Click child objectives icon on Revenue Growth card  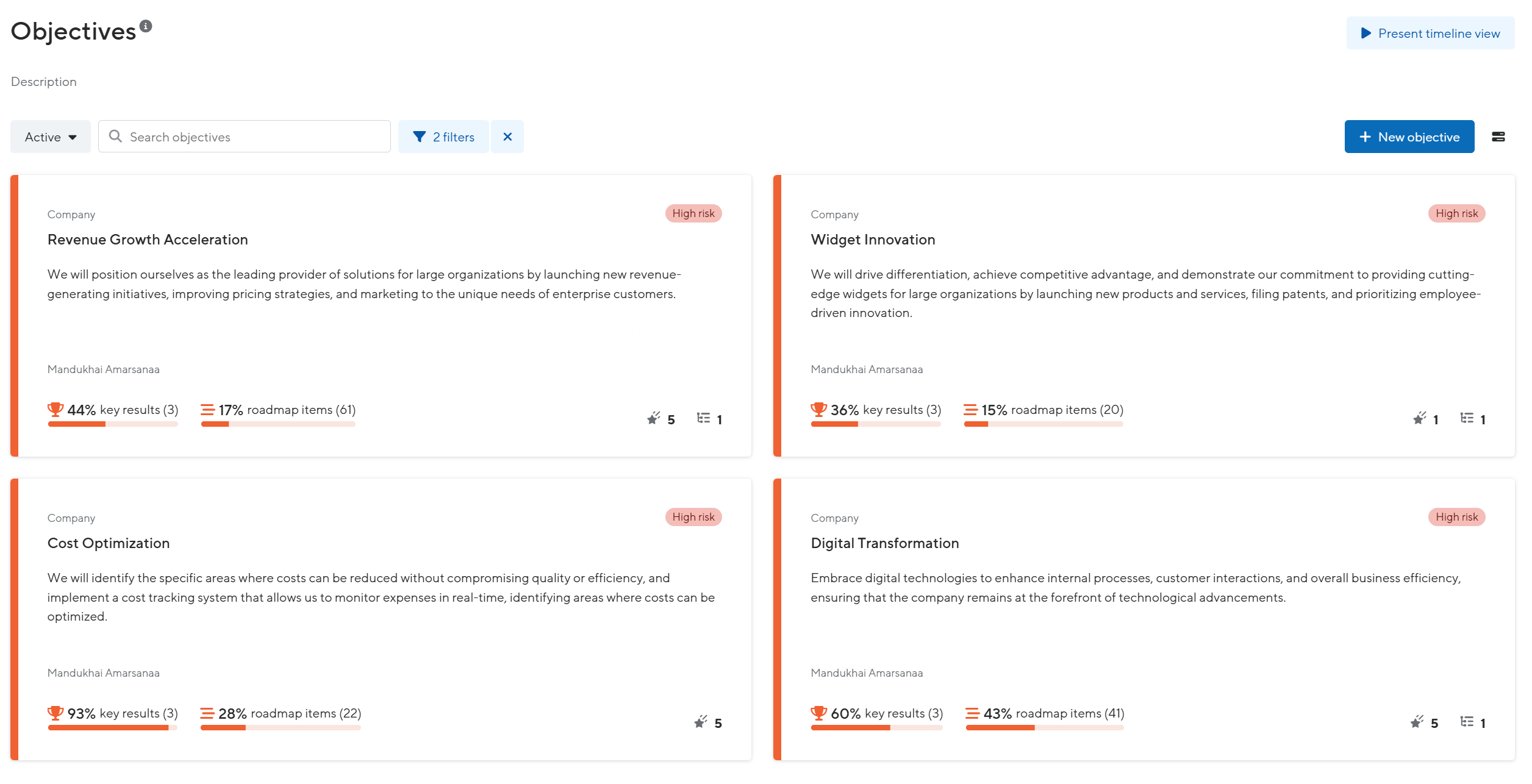[704, 419]
